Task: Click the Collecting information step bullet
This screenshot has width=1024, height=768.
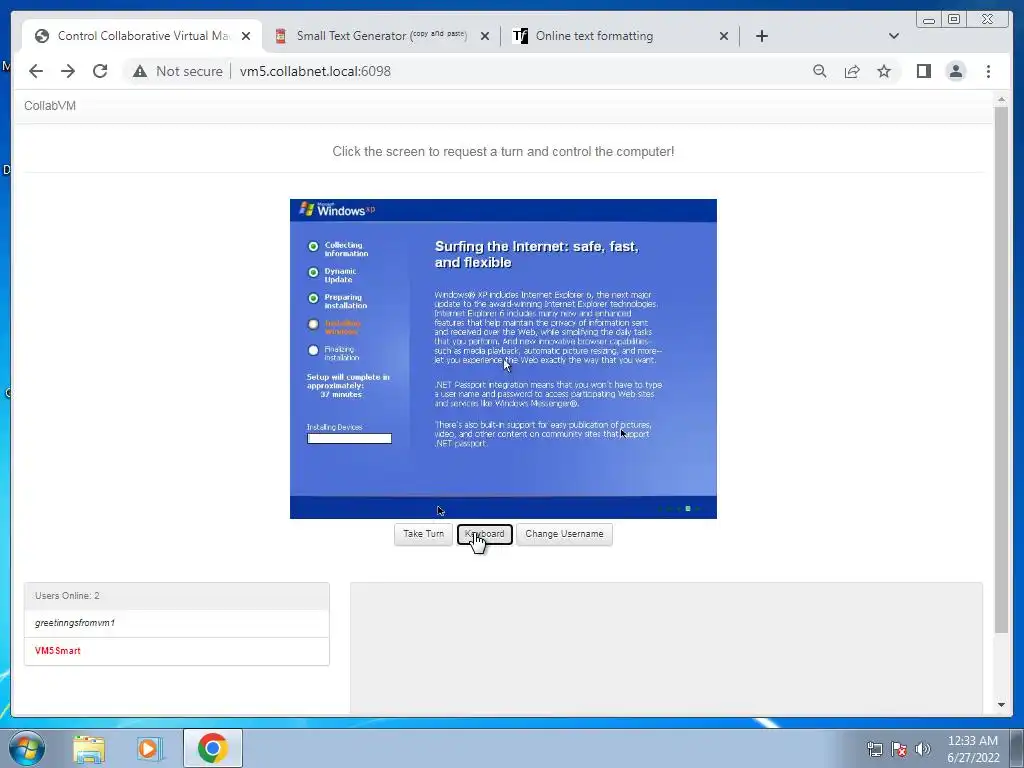Action: tap(313, 246)
